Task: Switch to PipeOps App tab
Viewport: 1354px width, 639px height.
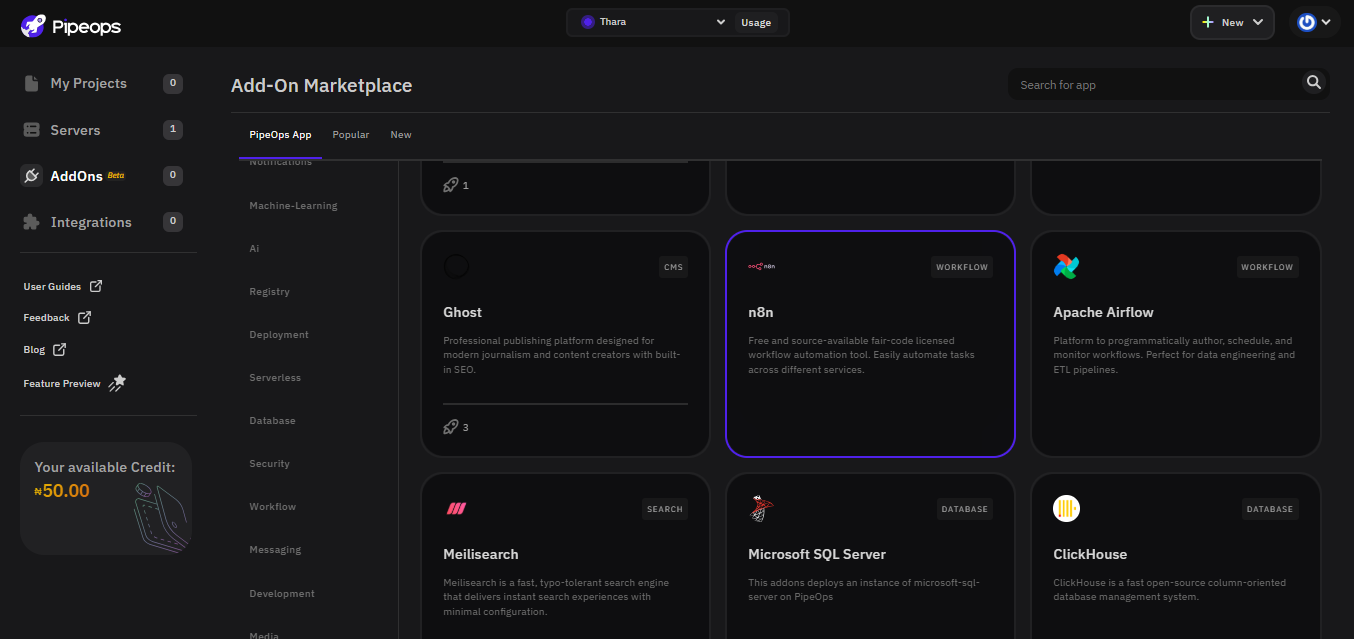Action: [280, 135]
